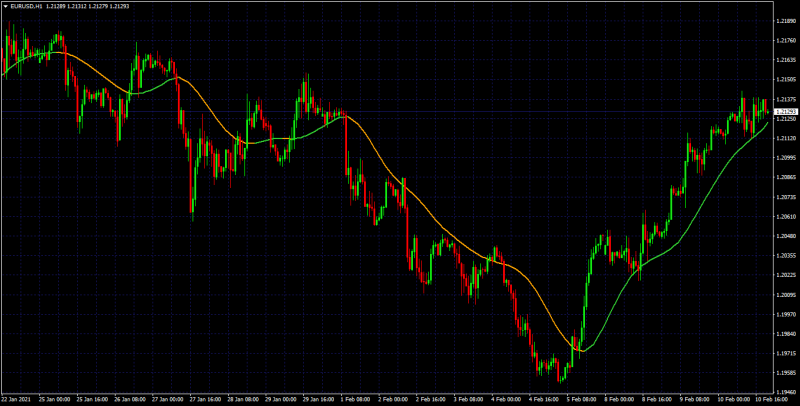Click the 1.19585 price scale label
Image resolution: width=800 pixels, height=406 pixels.
click(x=786, y=373)
